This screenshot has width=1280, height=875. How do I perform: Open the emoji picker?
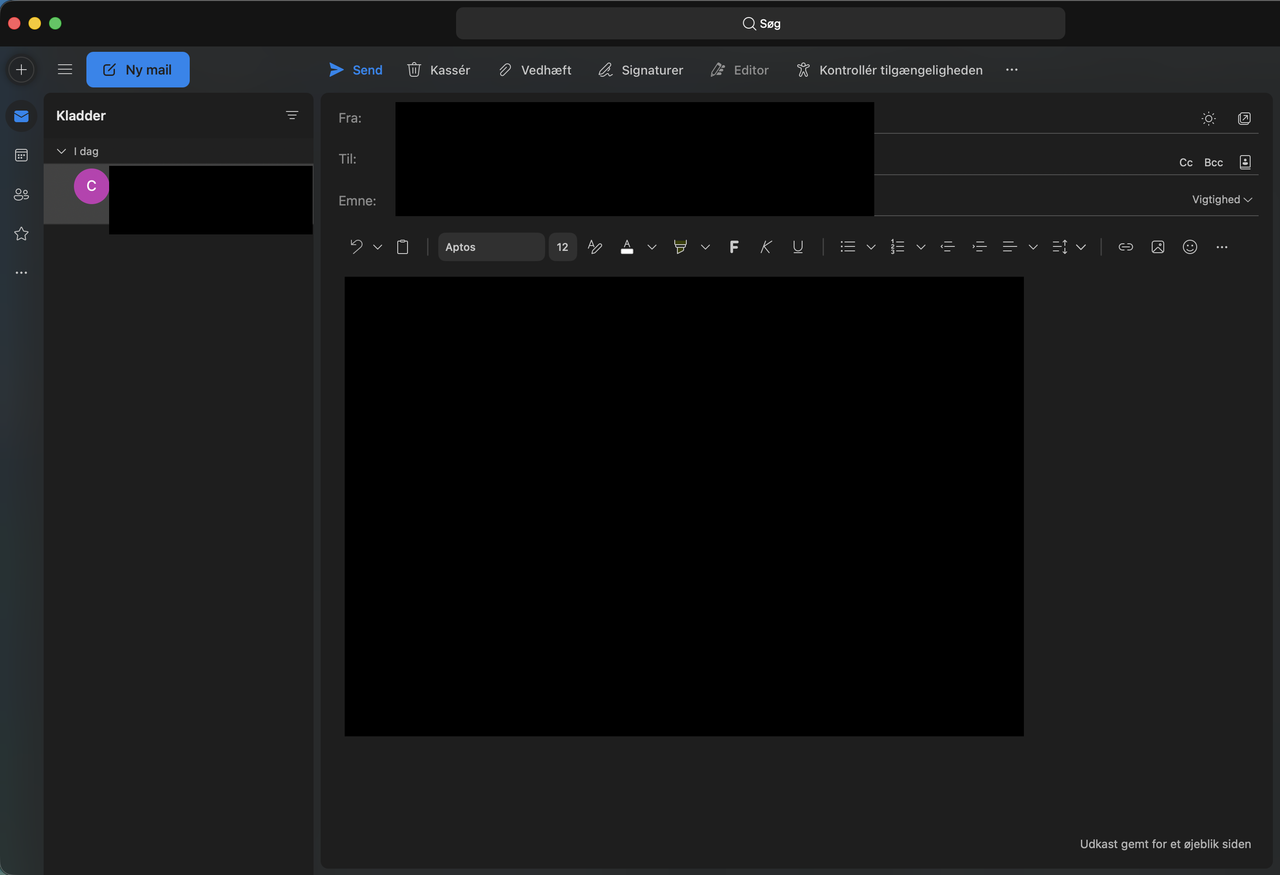pyautogui.click(x=1190, y=247)
